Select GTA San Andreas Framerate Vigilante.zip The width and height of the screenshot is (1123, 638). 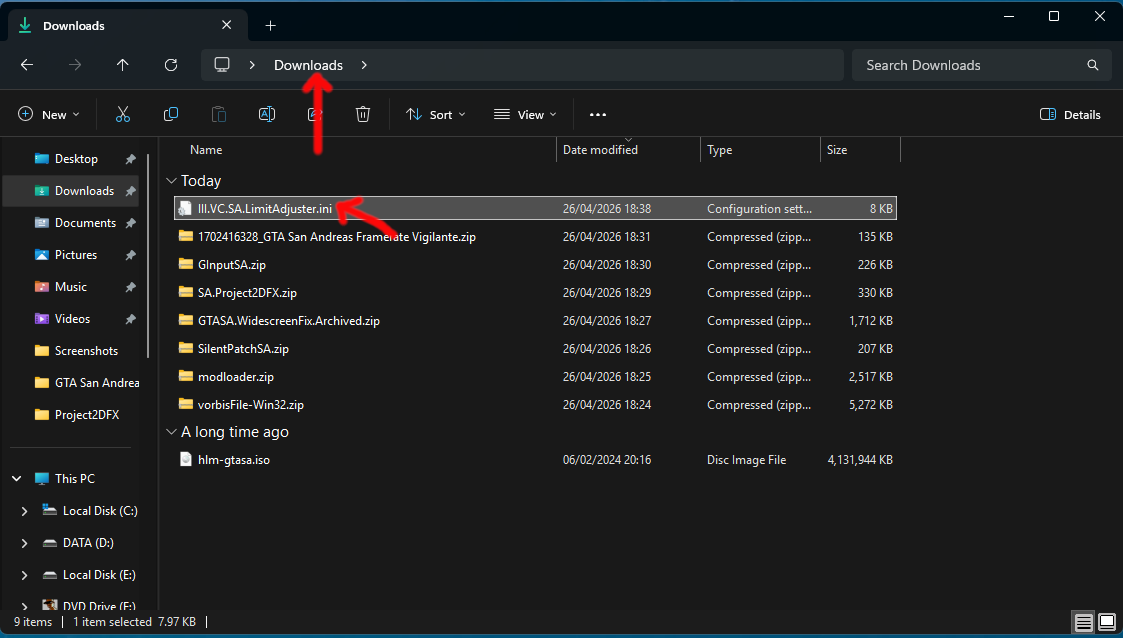pos(536,237)
